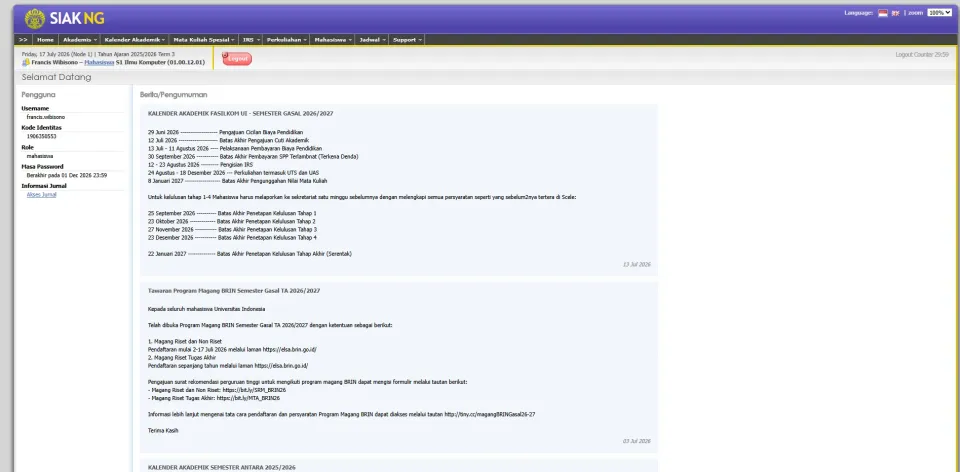Click the Berita/Pengumuman heading
Viewport: 960px width, 472px height.
pos(173,95)
